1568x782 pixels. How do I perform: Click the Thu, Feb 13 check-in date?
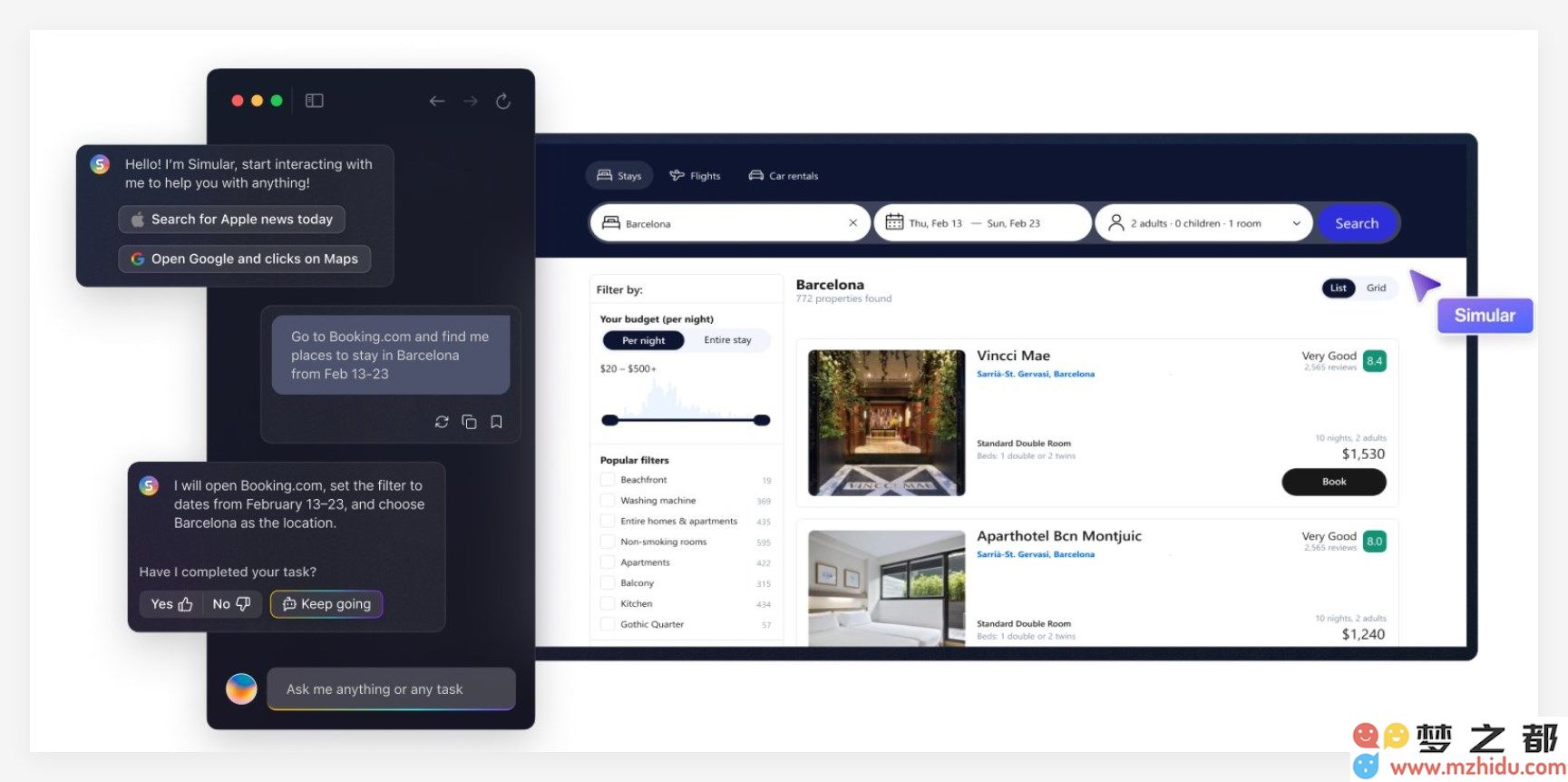(936, 223)
